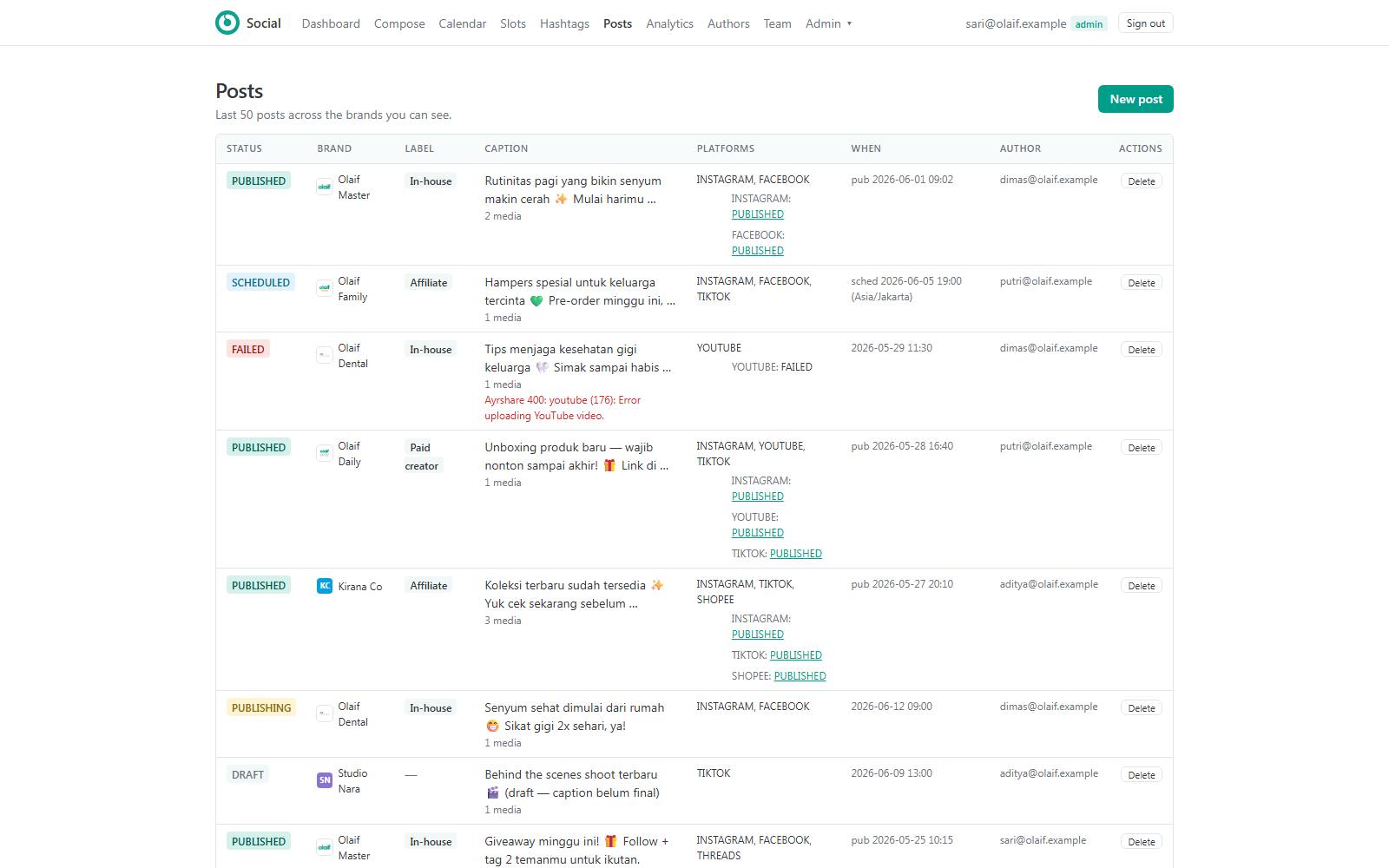Click the WHEN column header
The image size is (1389, 868).
click(866, 148)
